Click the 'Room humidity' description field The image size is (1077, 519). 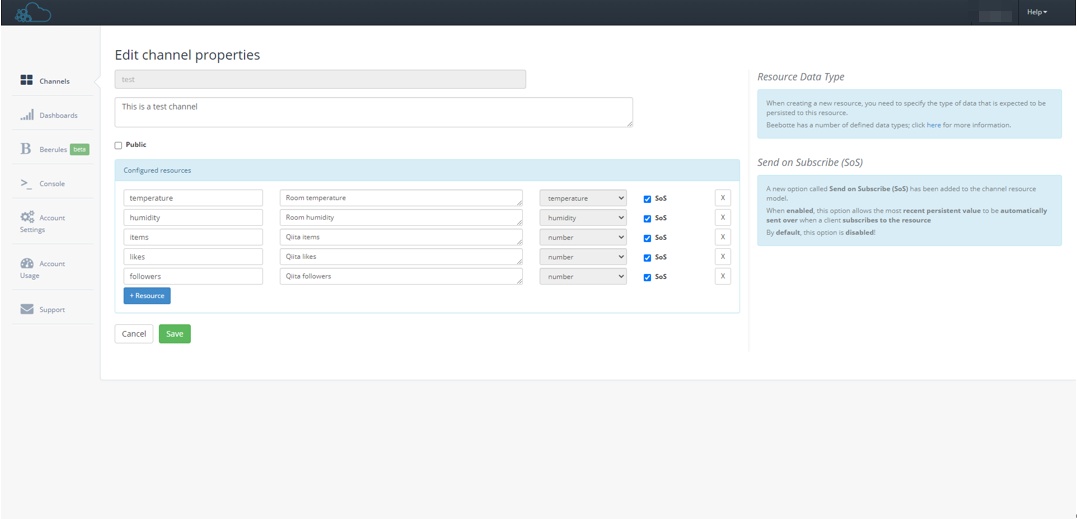(x=401, y=218)
